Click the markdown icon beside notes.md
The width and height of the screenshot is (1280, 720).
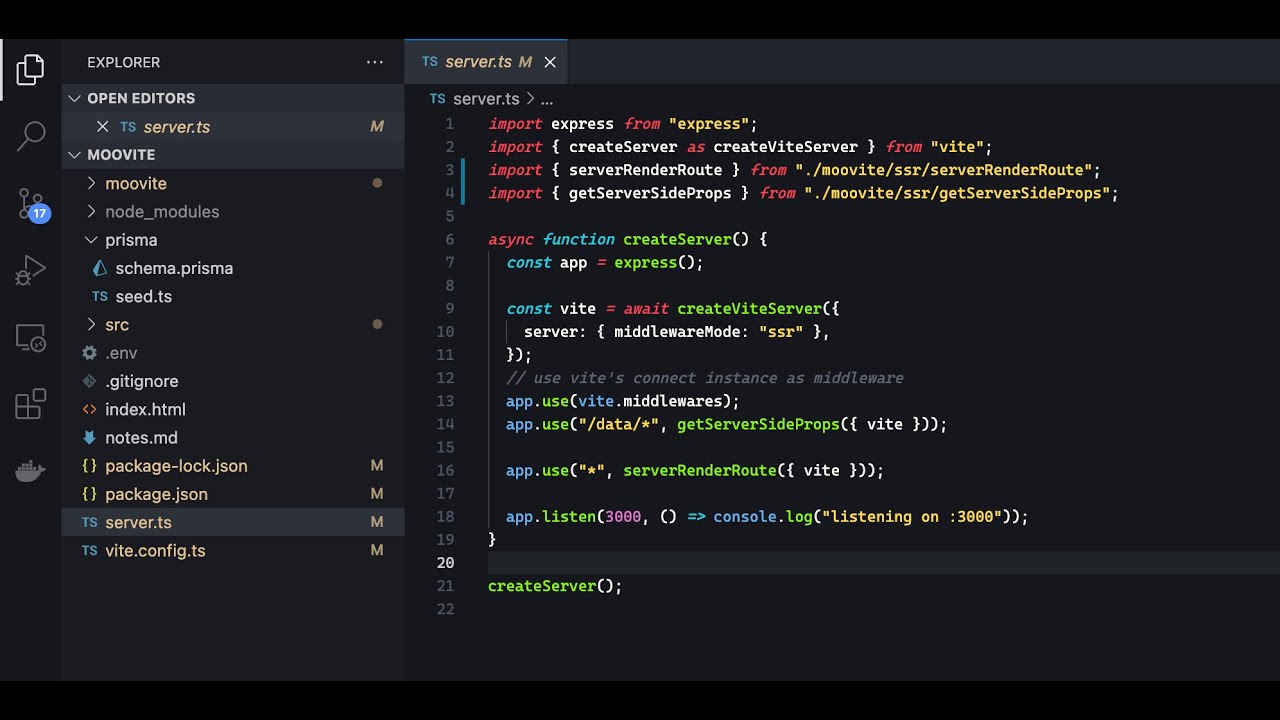89,438
